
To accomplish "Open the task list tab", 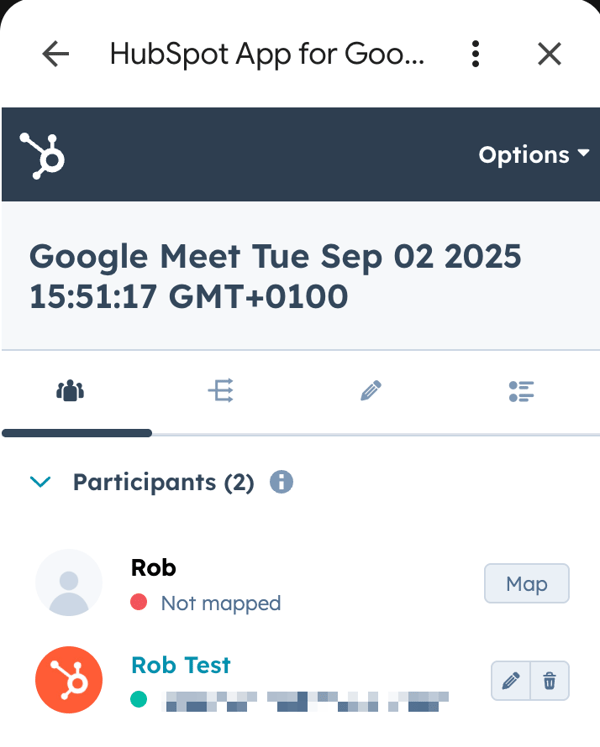I will click(x=521, y=392).
